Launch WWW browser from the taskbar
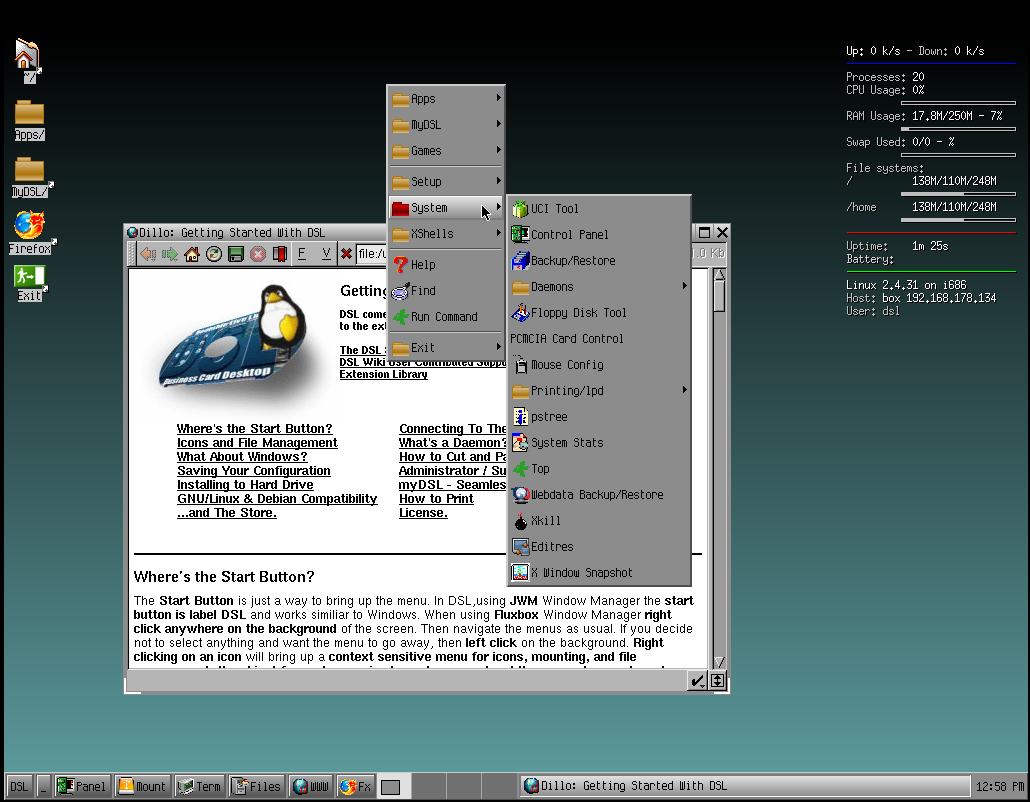 [x=311, y=786]
